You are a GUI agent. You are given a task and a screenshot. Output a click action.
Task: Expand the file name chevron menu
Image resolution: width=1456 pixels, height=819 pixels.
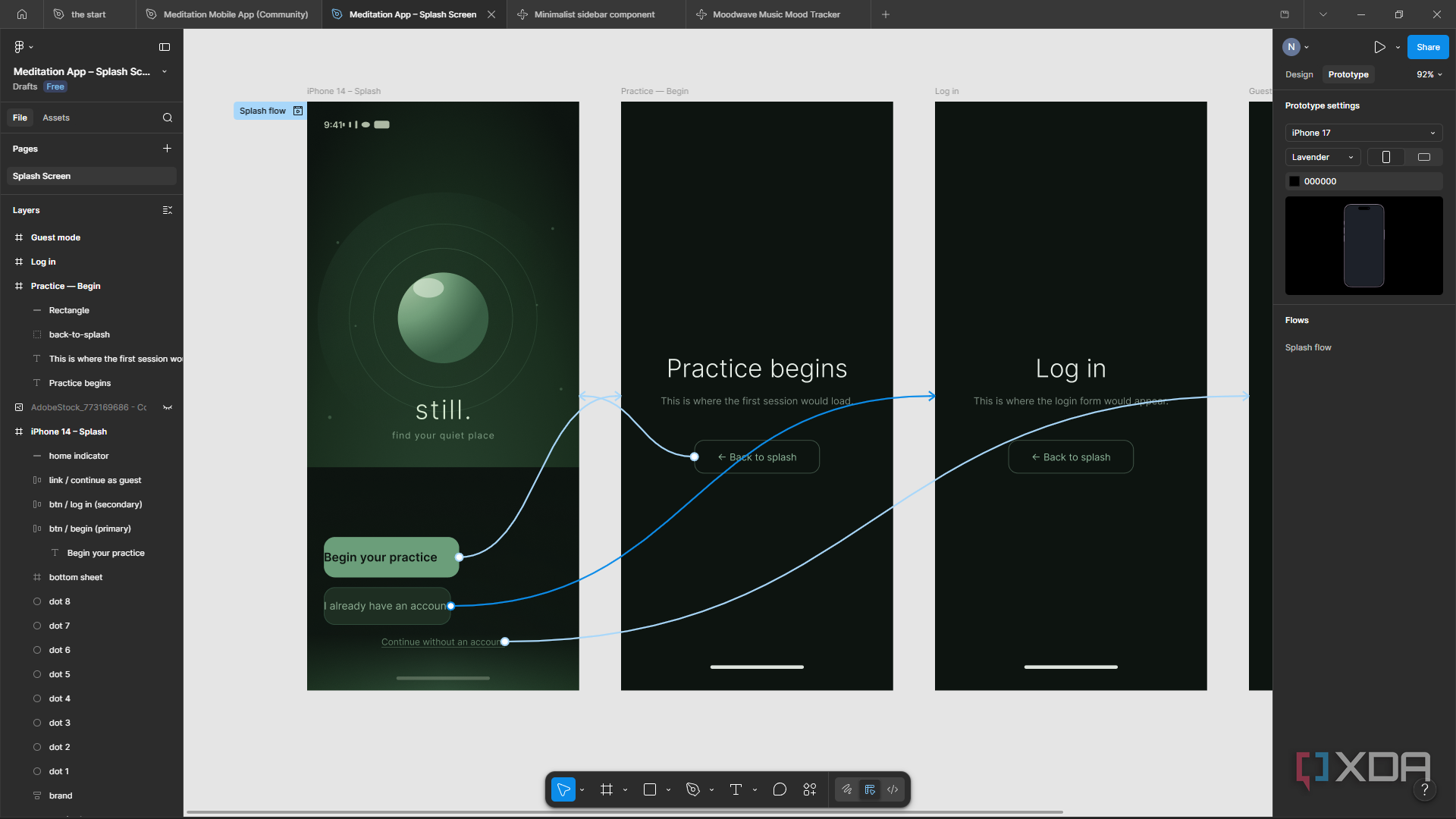pyautogui.click(x=165, y=71)
